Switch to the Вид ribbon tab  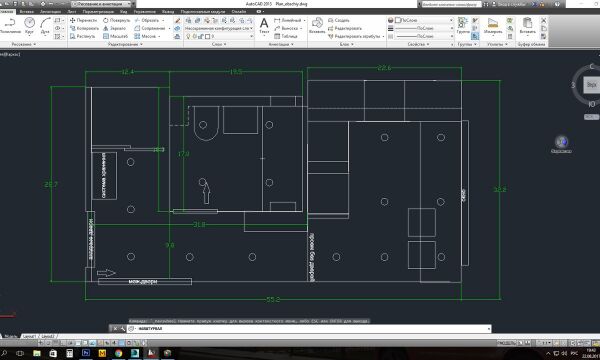(x=124, y=11)
